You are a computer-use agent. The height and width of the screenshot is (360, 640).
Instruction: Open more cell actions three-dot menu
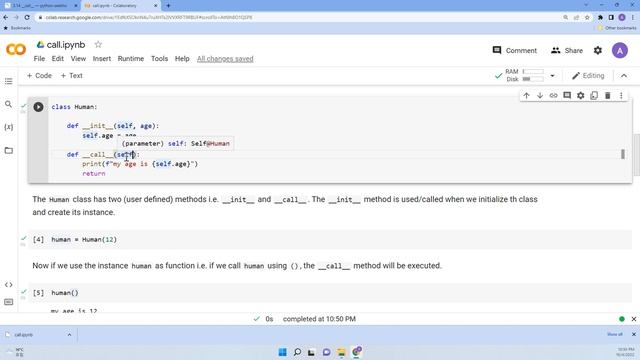(x=621, y=96)
